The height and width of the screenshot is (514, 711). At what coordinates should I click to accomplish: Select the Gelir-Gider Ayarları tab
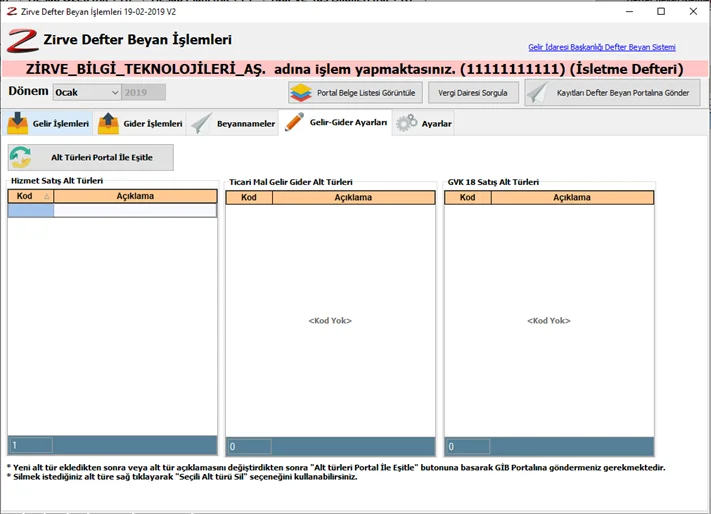pyautogui.click(x=336, y=122)
